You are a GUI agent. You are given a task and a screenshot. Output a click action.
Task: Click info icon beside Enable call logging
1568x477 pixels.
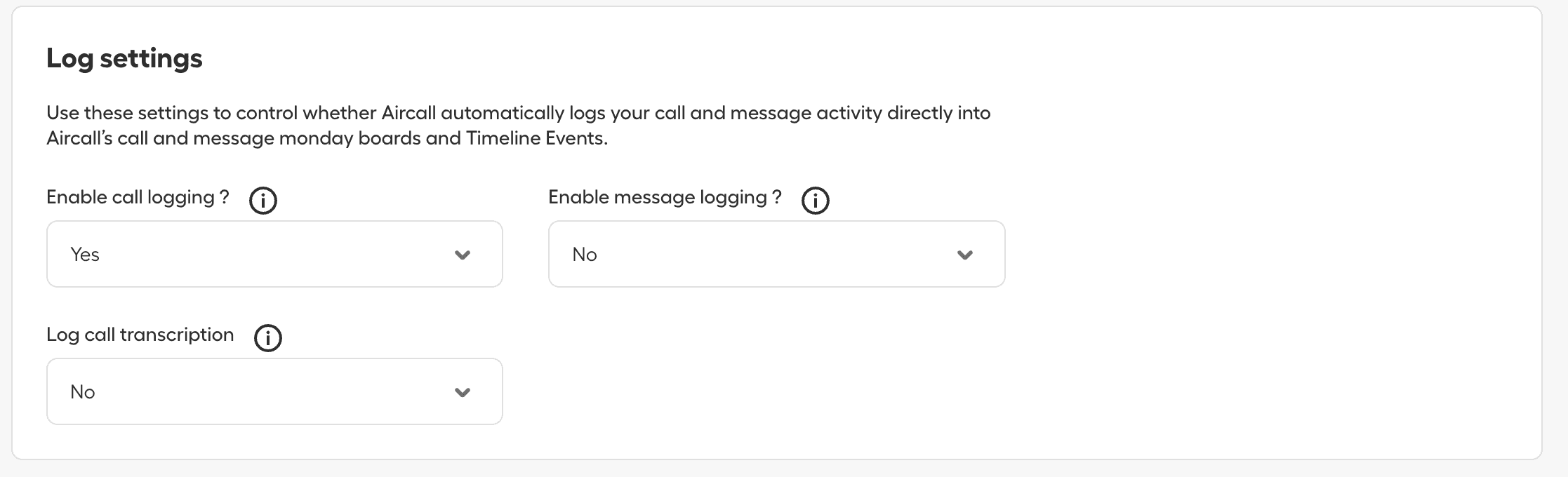[263, 201]
